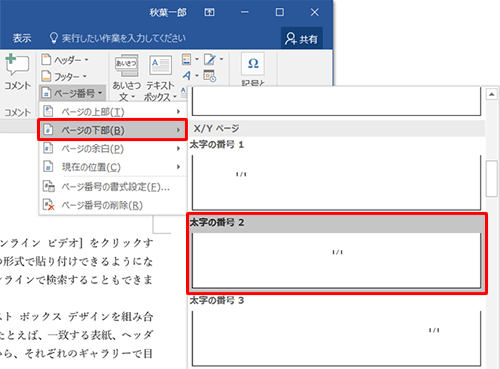Click the Tell Me search box

tap(117, 38)
